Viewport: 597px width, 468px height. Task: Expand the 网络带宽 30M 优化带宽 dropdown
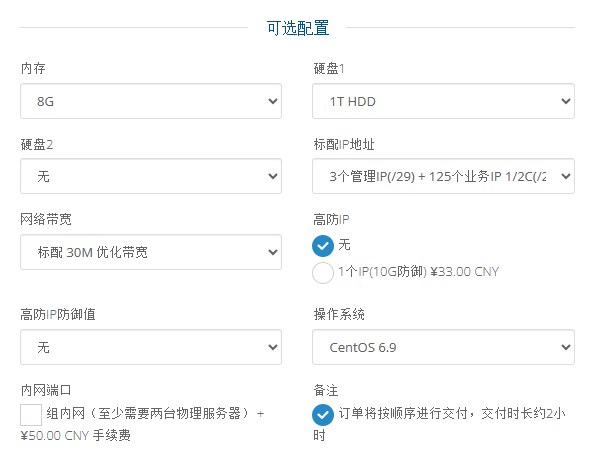[151, 252]
